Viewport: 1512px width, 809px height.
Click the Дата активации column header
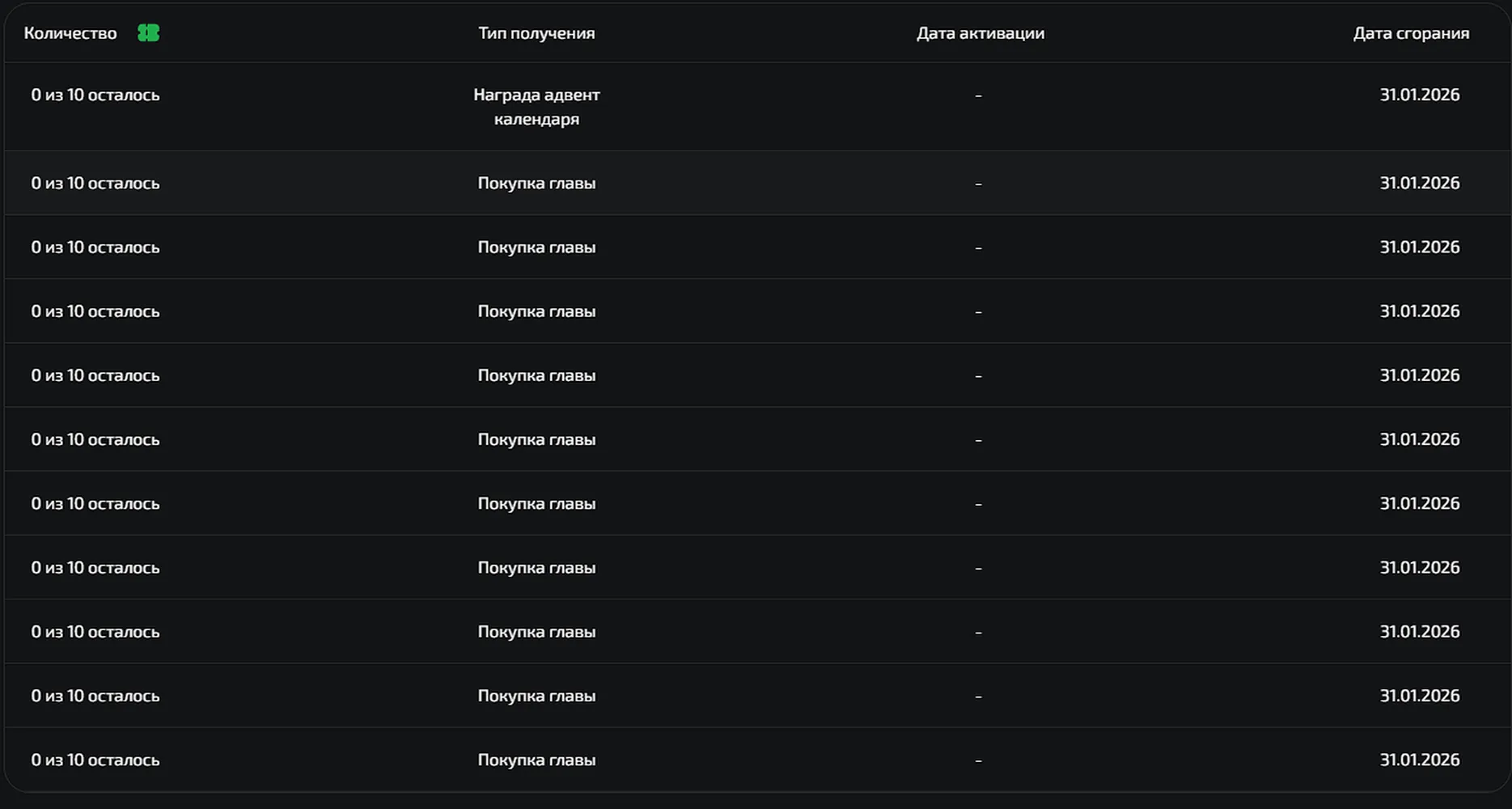coord(980,33)
